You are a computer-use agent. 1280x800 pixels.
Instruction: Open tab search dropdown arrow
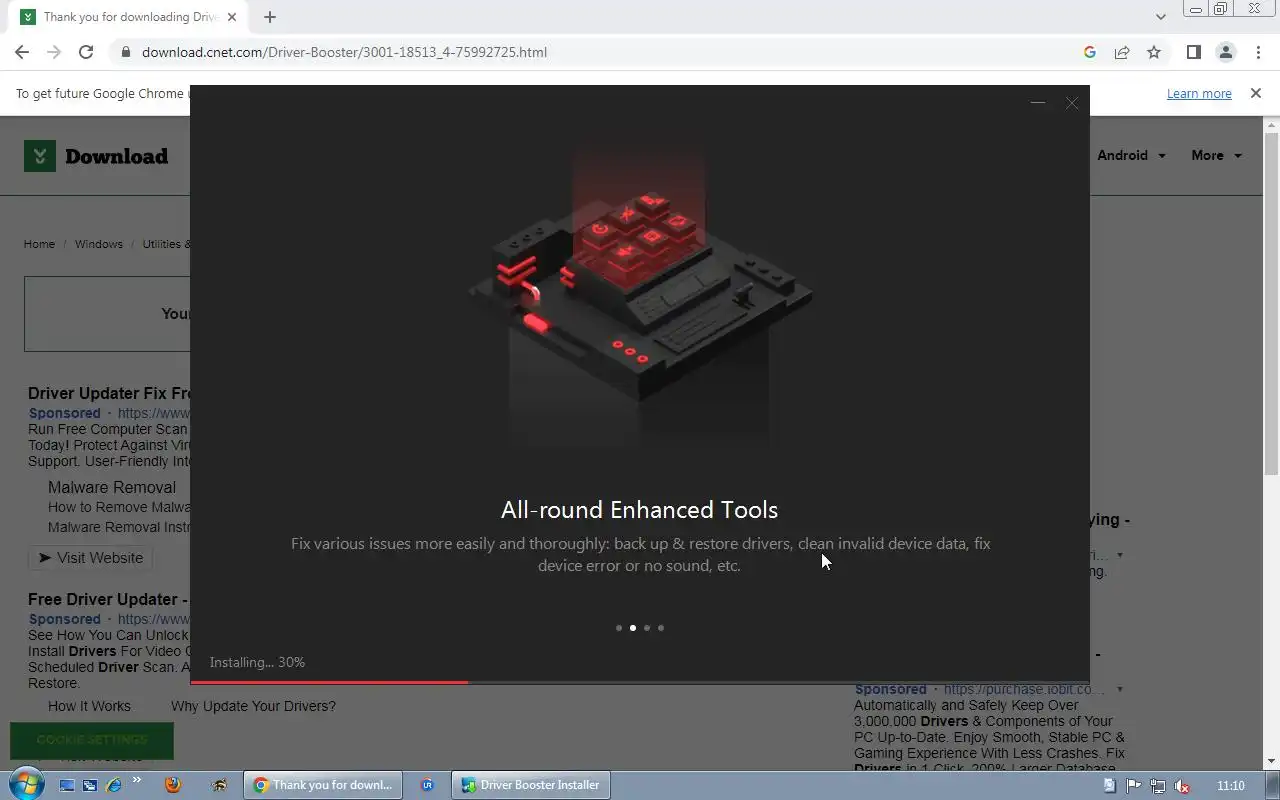coord(1160,17)
